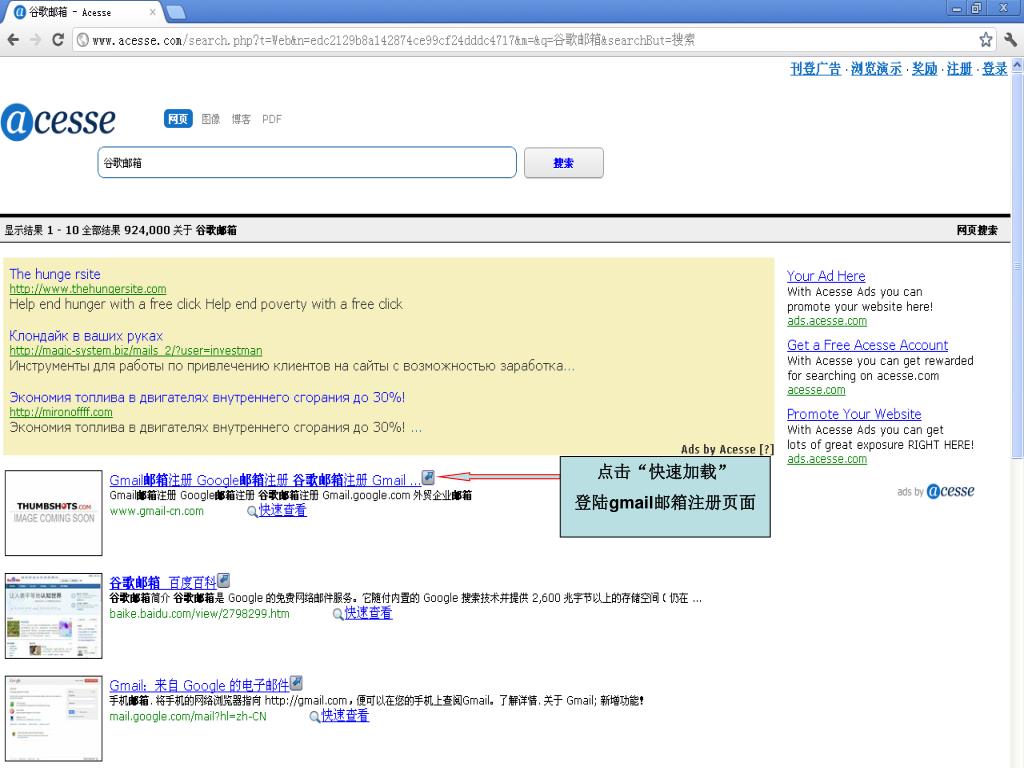Switch to 博客 search tab
Screen dimensions: 1024x768
point(241,119)
